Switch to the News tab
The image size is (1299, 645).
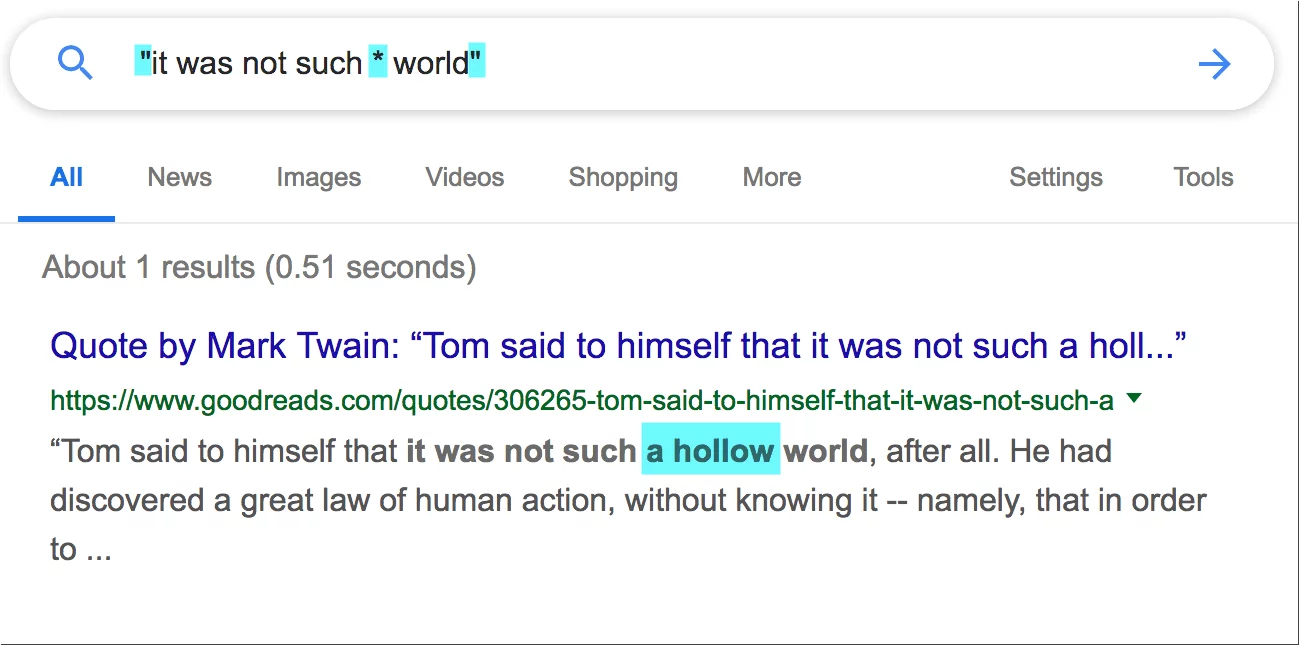pos(180,178)
